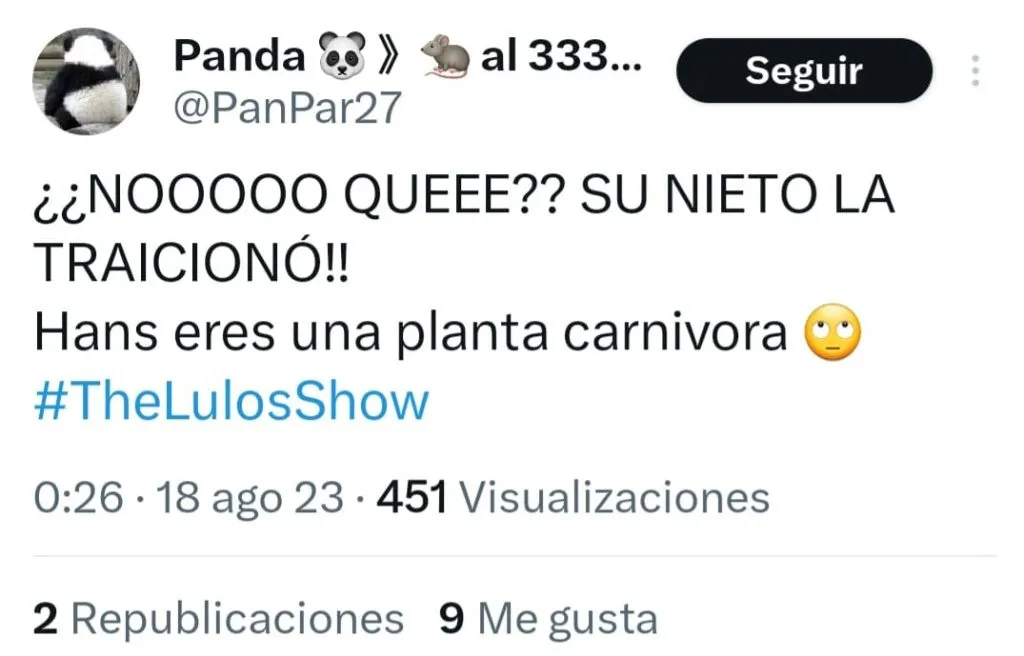Screen dimensions: 1024x656
Task: Click the truncated 'al 333...' name text
Action: [562, 56]
